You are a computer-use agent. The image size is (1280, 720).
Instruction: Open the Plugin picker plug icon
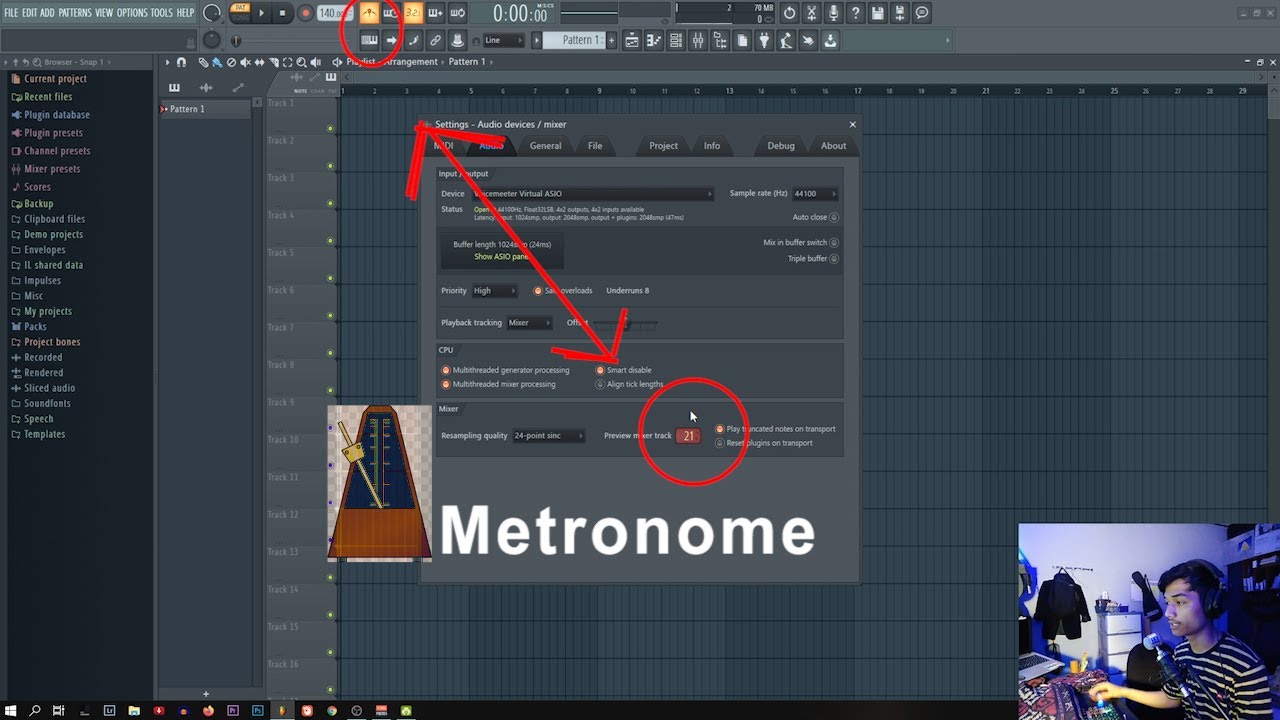tap(764, 40)
